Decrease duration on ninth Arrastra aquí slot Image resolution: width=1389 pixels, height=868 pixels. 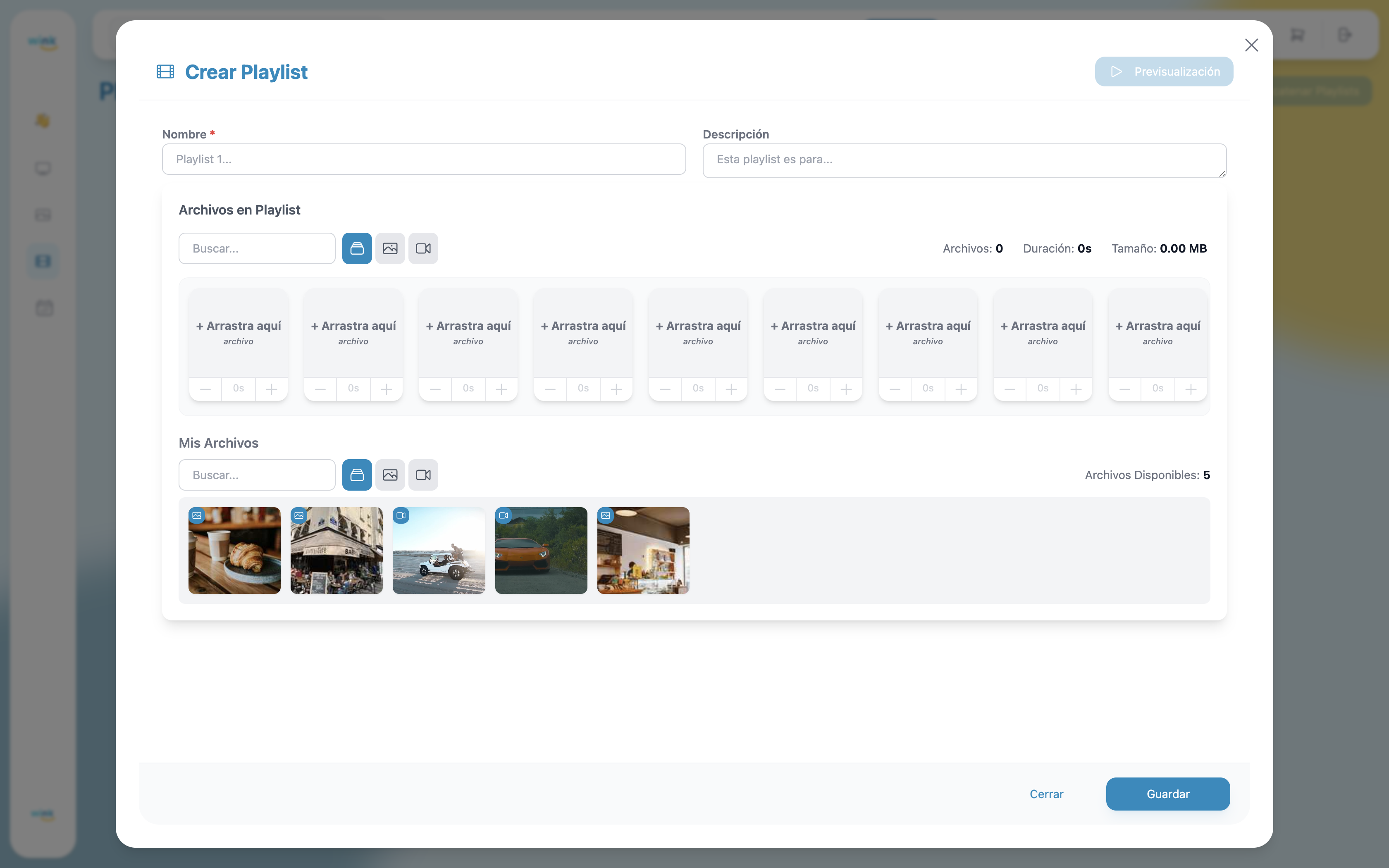1124,389
